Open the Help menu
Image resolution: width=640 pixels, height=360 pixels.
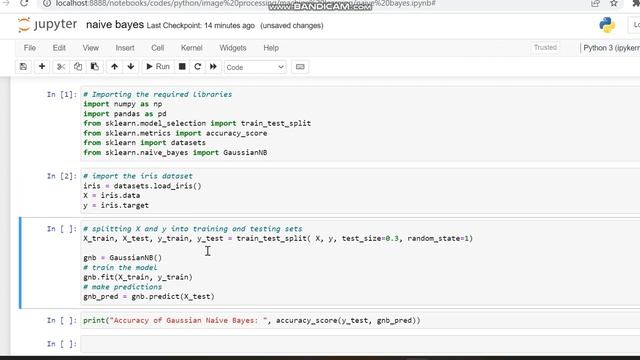(271, 48)
